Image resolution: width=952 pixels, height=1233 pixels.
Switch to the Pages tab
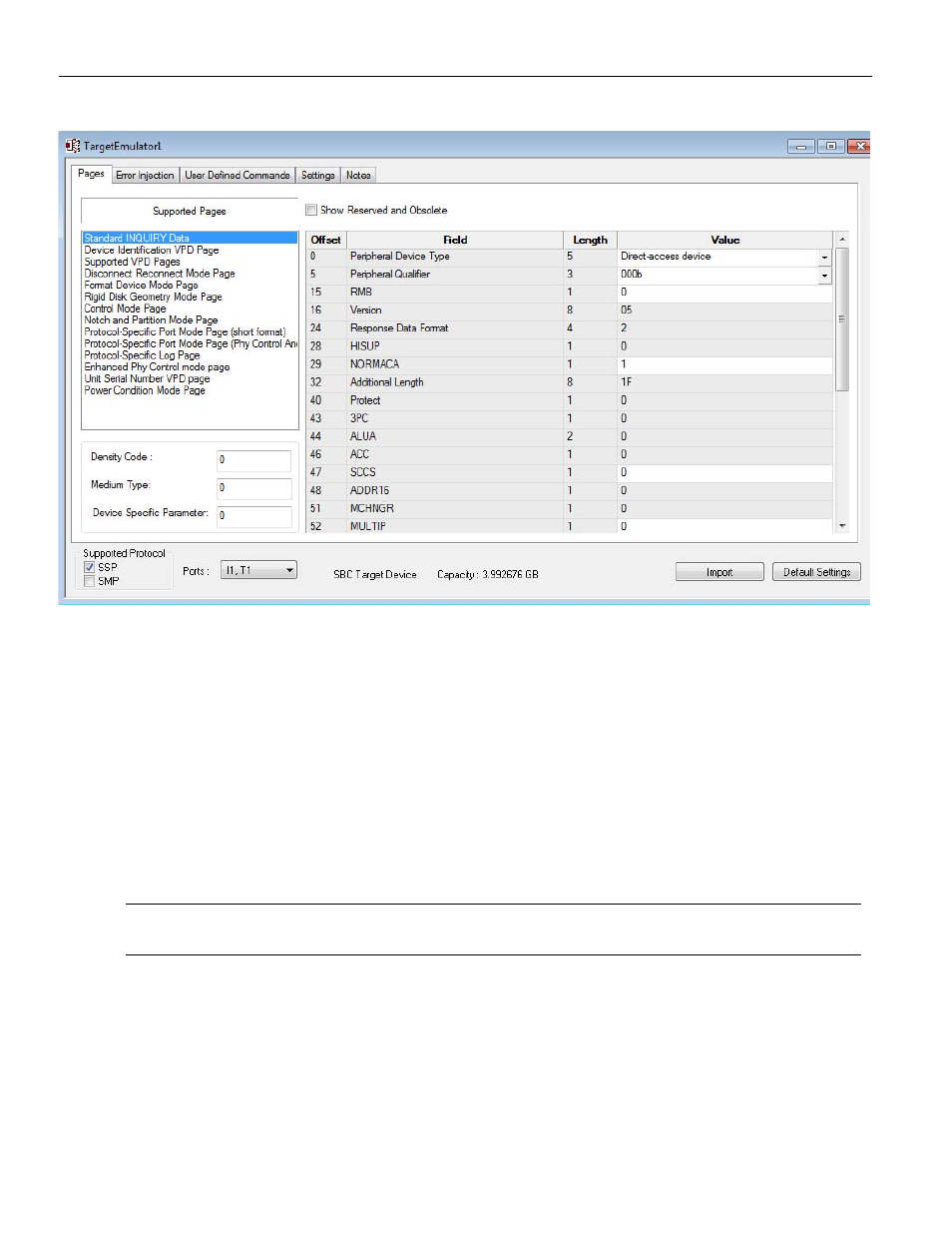[91, 174]
